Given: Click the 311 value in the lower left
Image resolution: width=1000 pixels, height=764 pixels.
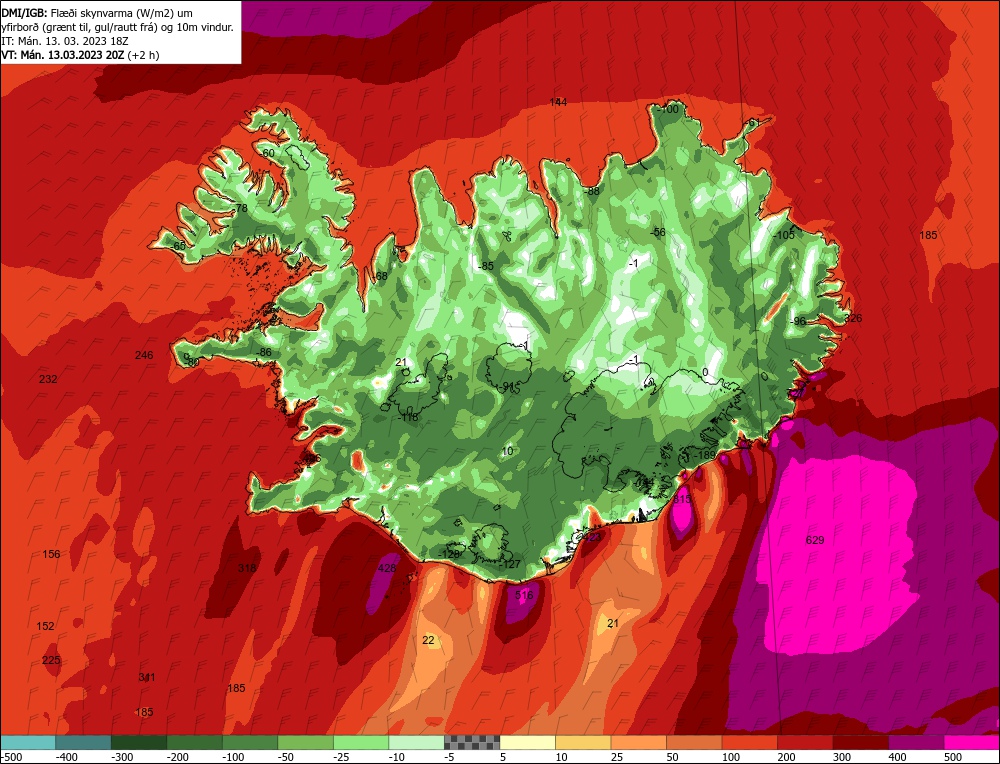Looking at the screenshot, I should 147,677.
